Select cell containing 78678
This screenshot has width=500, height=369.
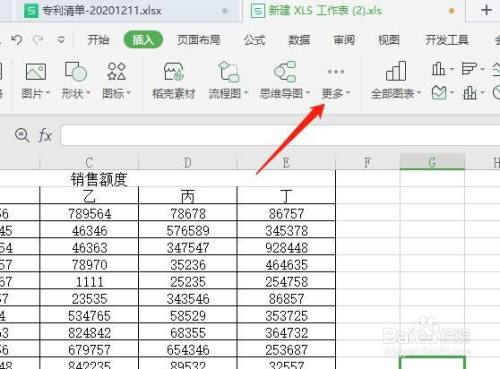pos(188,213)
